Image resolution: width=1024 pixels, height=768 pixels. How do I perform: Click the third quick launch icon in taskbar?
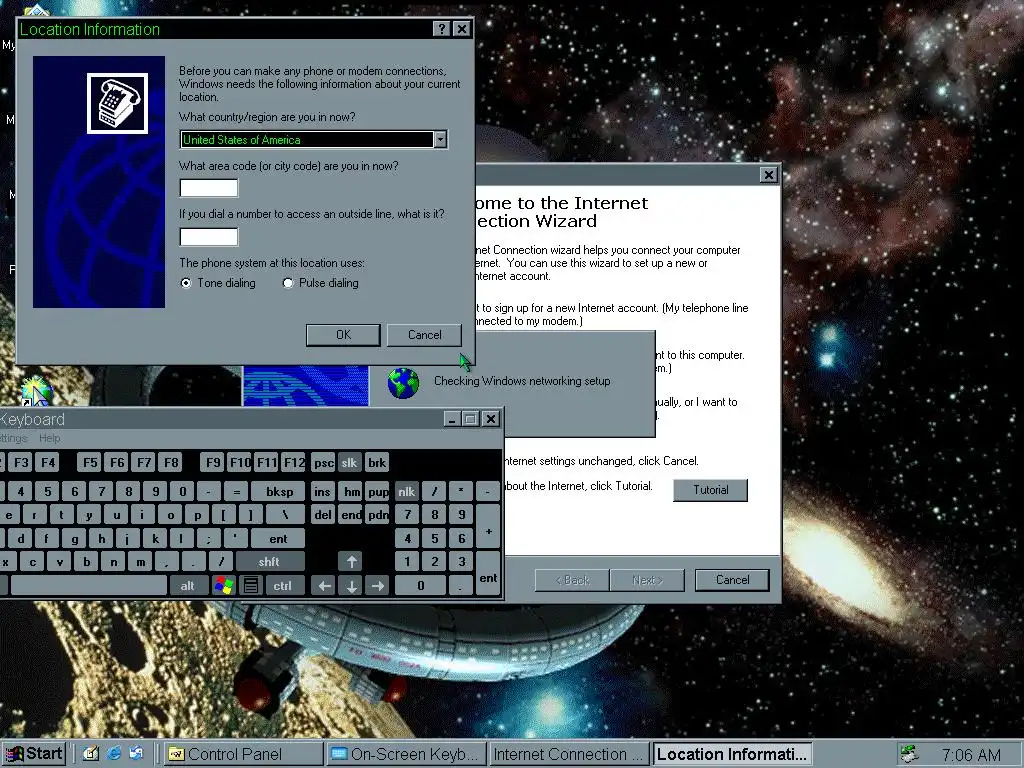136,754
